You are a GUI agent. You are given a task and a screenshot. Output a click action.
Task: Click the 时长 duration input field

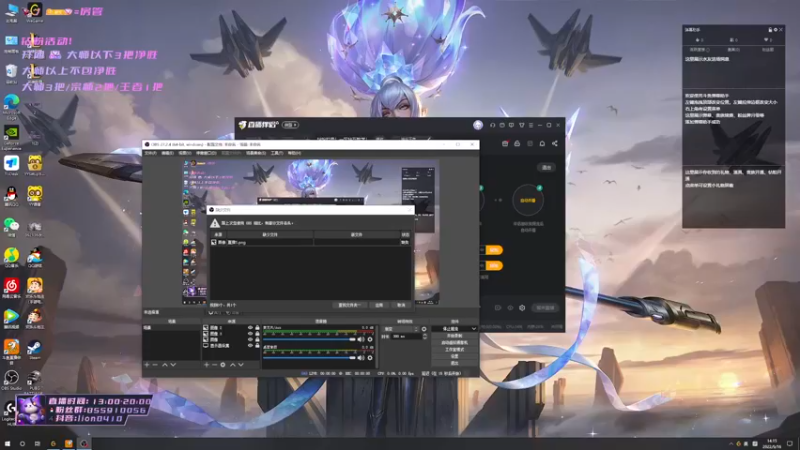coord(406,337)
